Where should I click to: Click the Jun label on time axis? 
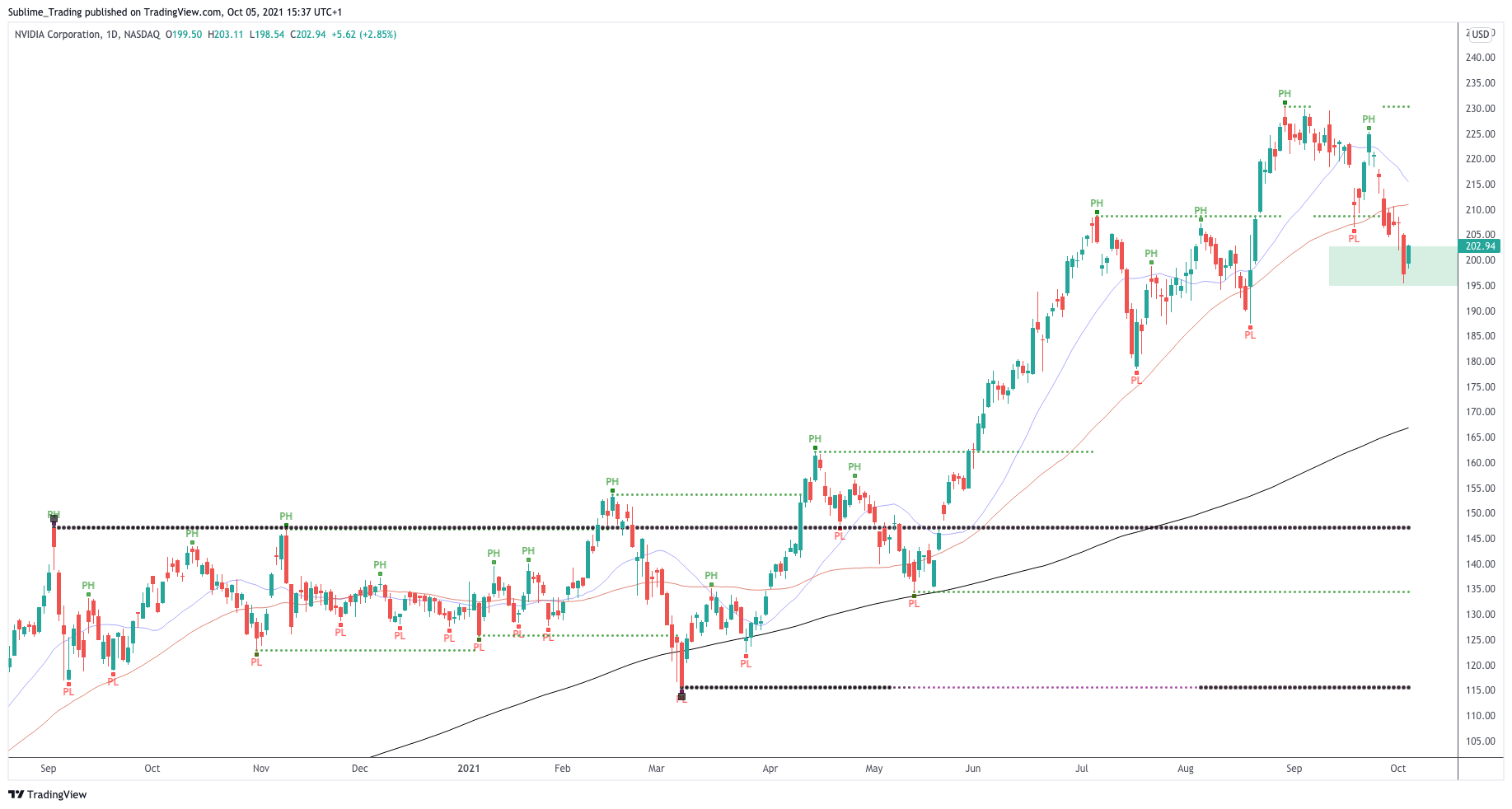[x=973, y=769]
